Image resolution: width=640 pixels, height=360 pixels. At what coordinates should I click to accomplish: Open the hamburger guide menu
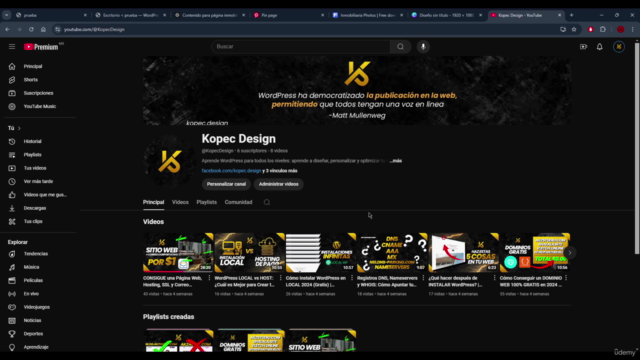point(12,47)
